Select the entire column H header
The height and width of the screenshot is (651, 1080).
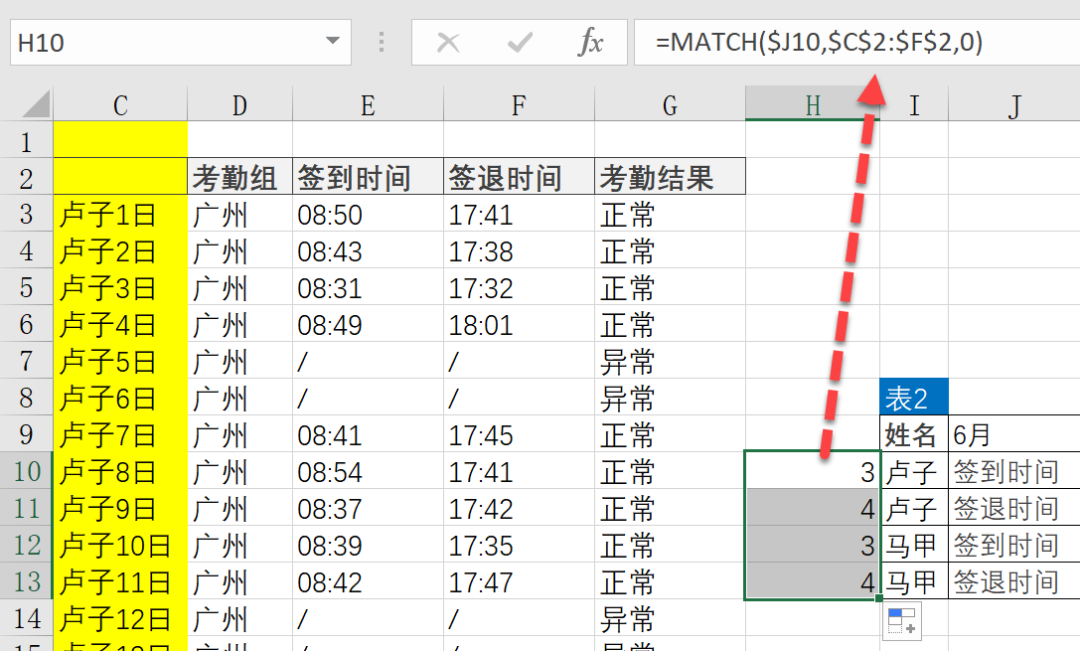pos(812,104)
